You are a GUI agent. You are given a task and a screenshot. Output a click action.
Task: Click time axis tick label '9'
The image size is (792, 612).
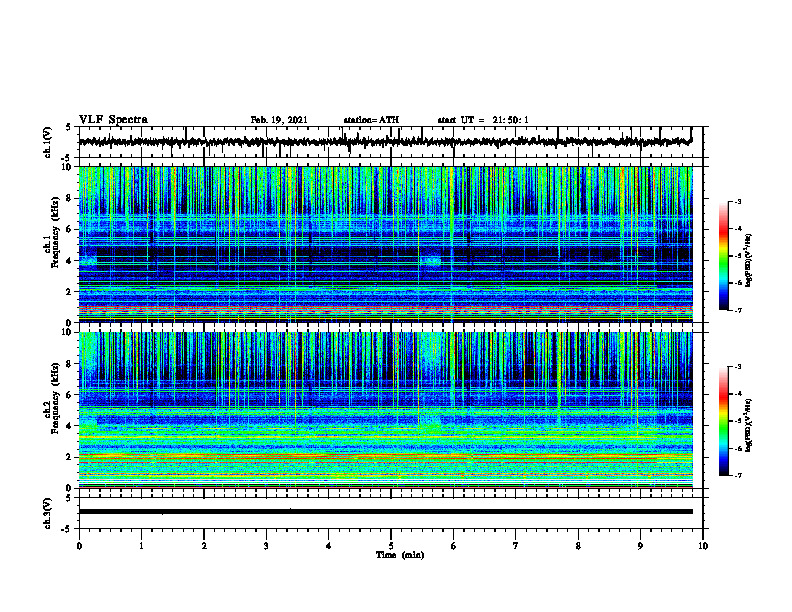click(640, 546)
